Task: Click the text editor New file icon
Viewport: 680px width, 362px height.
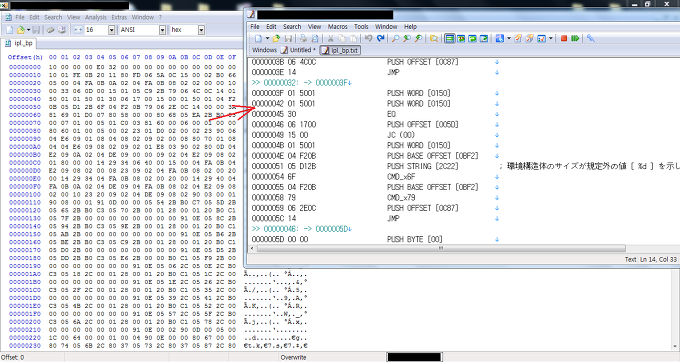Action: (x=258, y=39)
